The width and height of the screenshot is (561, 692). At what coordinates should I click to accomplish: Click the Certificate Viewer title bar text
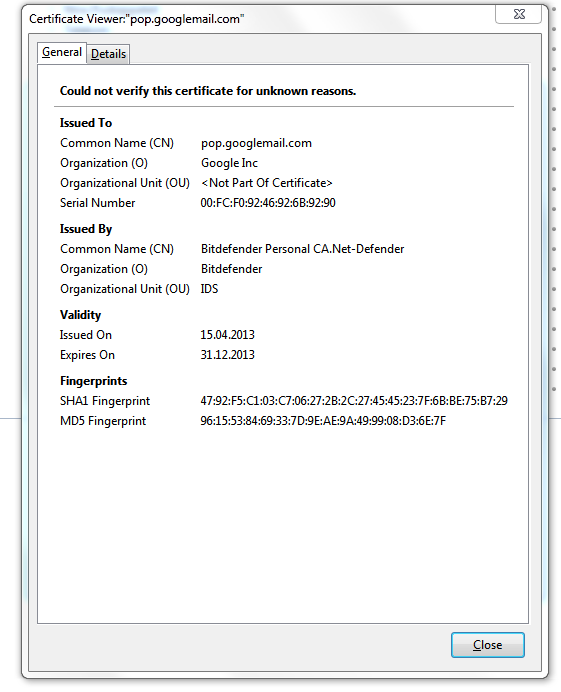pos(136,19)
